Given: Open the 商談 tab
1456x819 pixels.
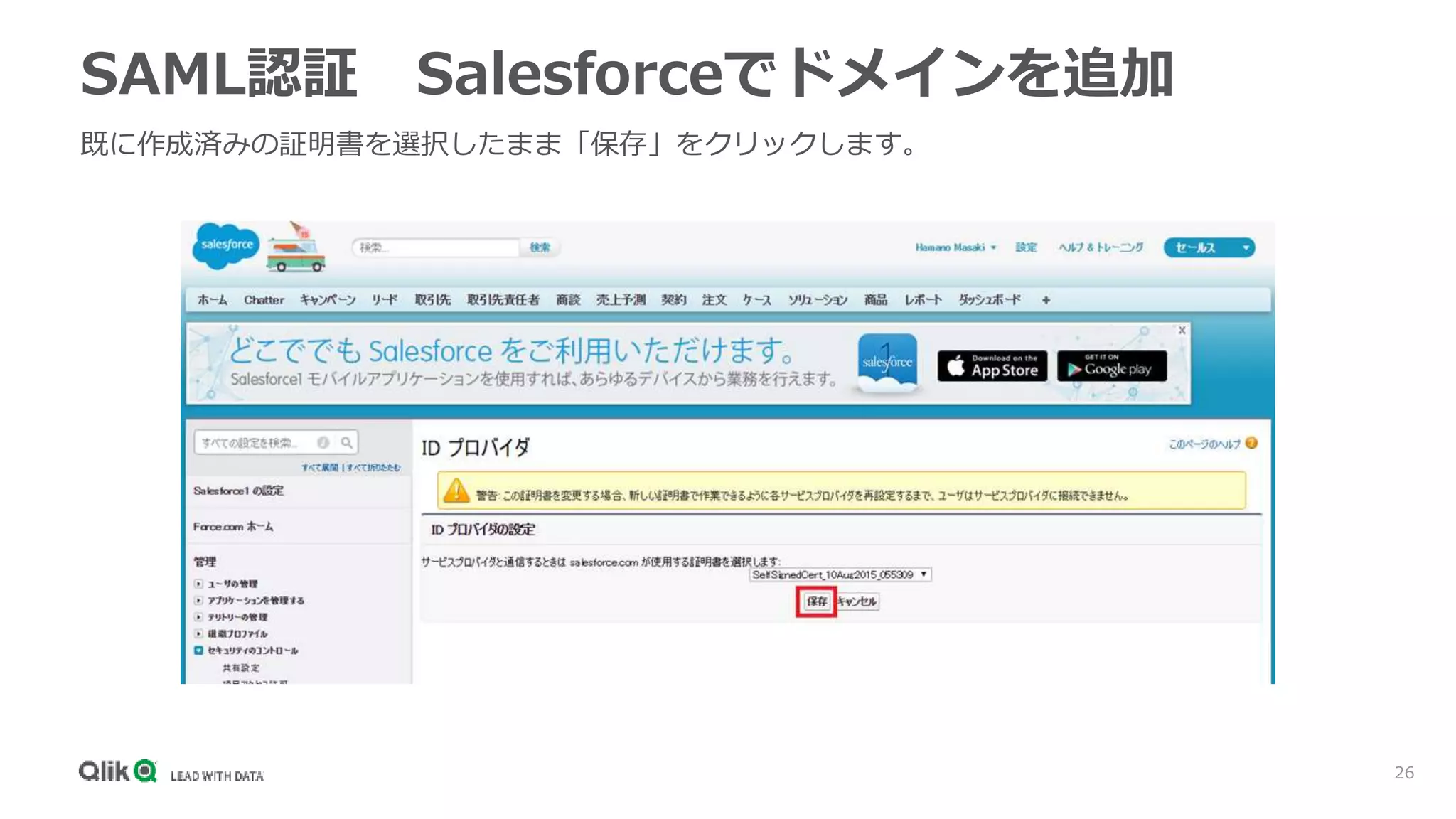Looking at the screenshot, I should pos(568,300).
